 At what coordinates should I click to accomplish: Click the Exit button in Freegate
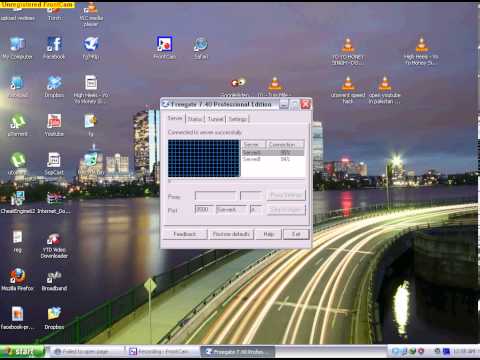tap(296, 234)
